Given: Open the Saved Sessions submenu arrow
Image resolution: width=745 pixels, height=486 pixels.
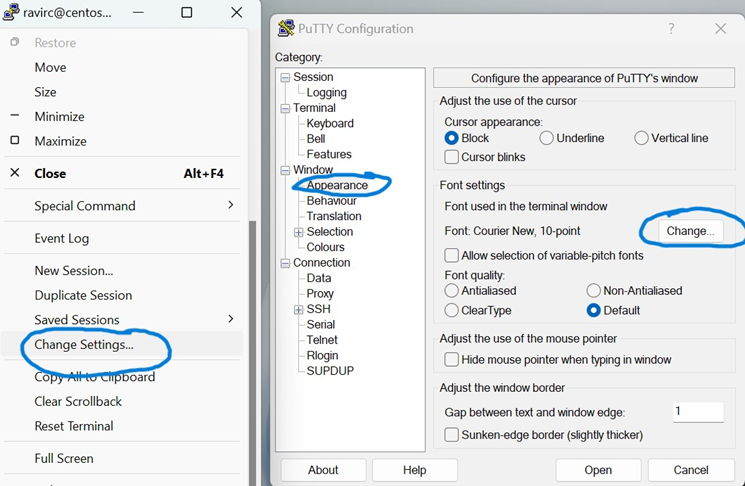Looking at the screenshot, I should tap(231, 318).
